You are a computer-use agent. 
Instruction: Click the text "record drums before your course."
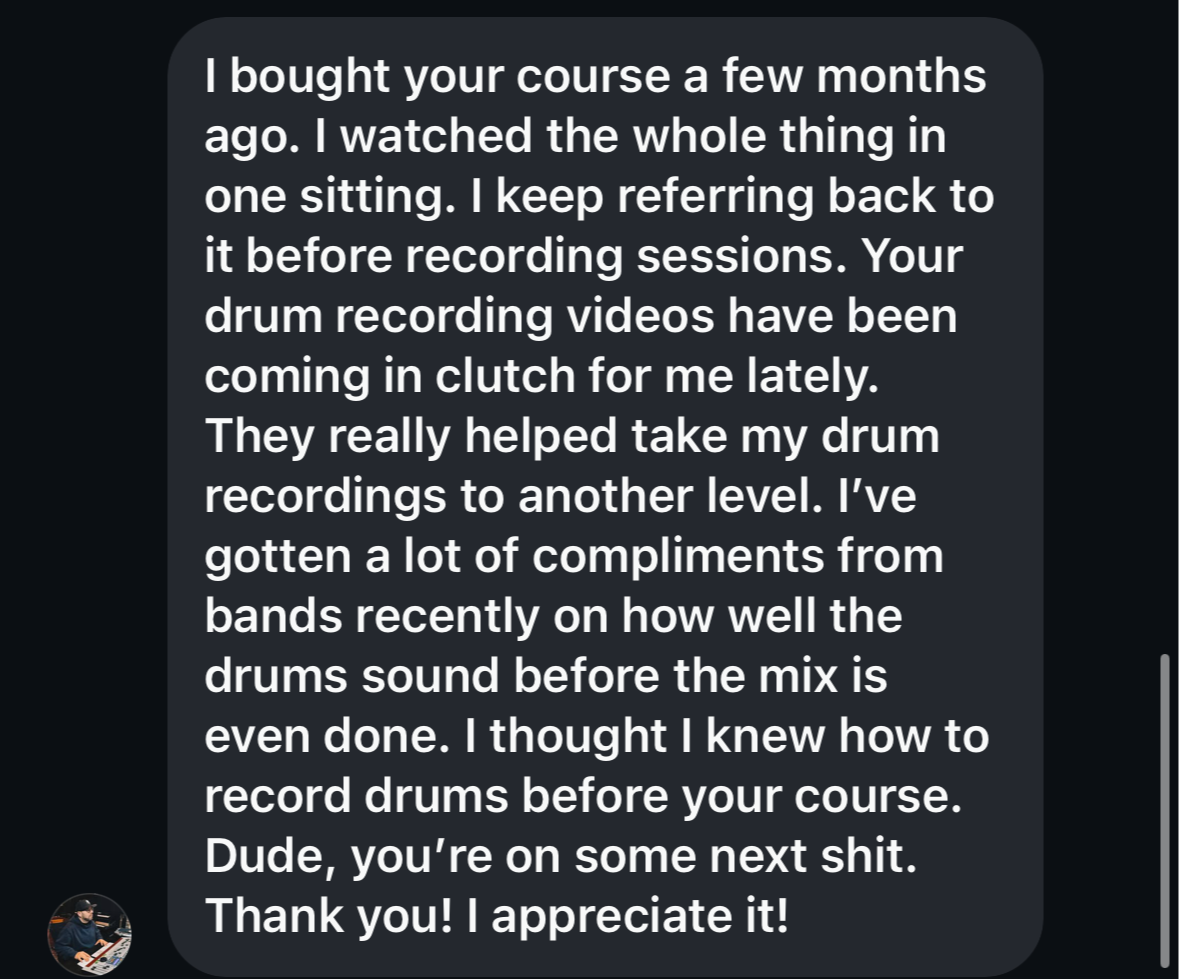point(583,796)
